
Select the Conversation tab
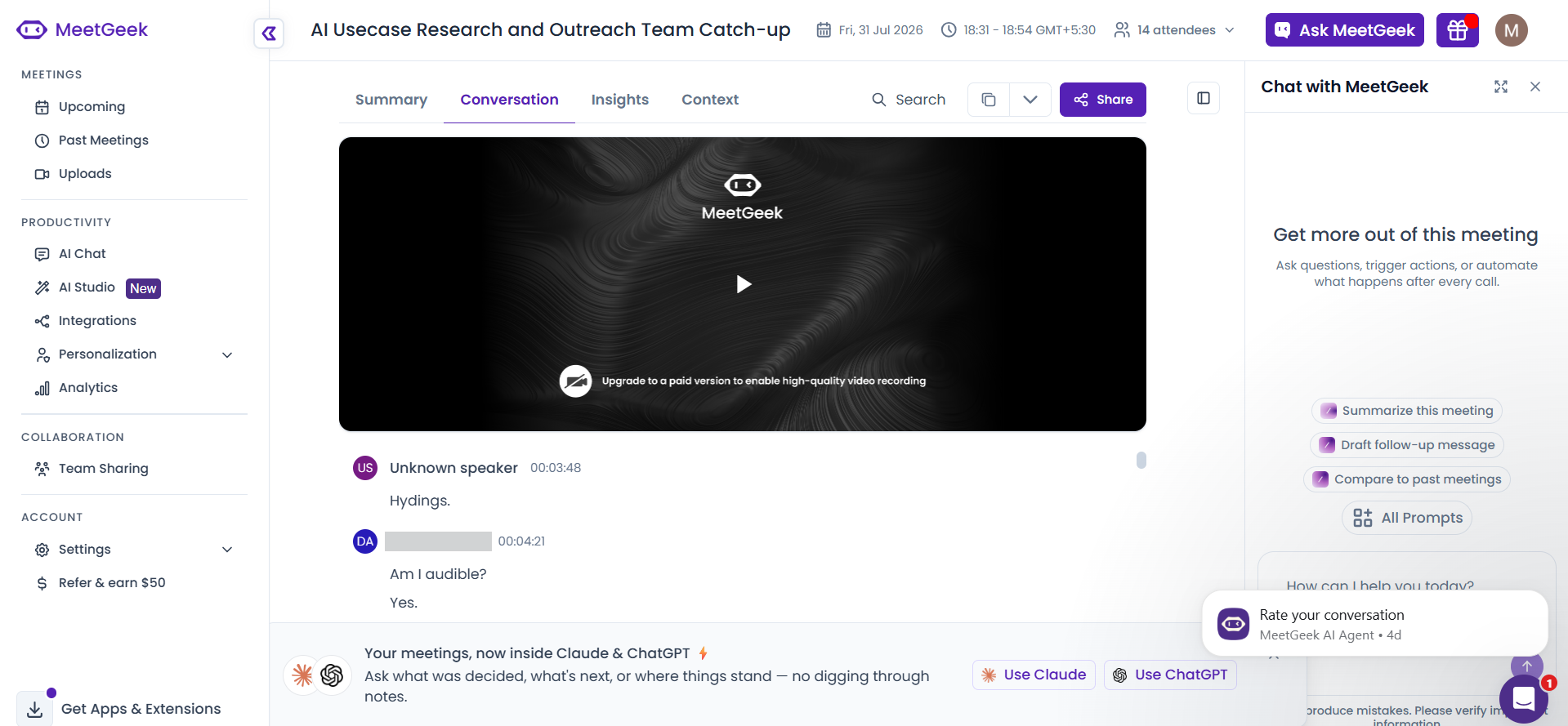[x=509, y=100]
